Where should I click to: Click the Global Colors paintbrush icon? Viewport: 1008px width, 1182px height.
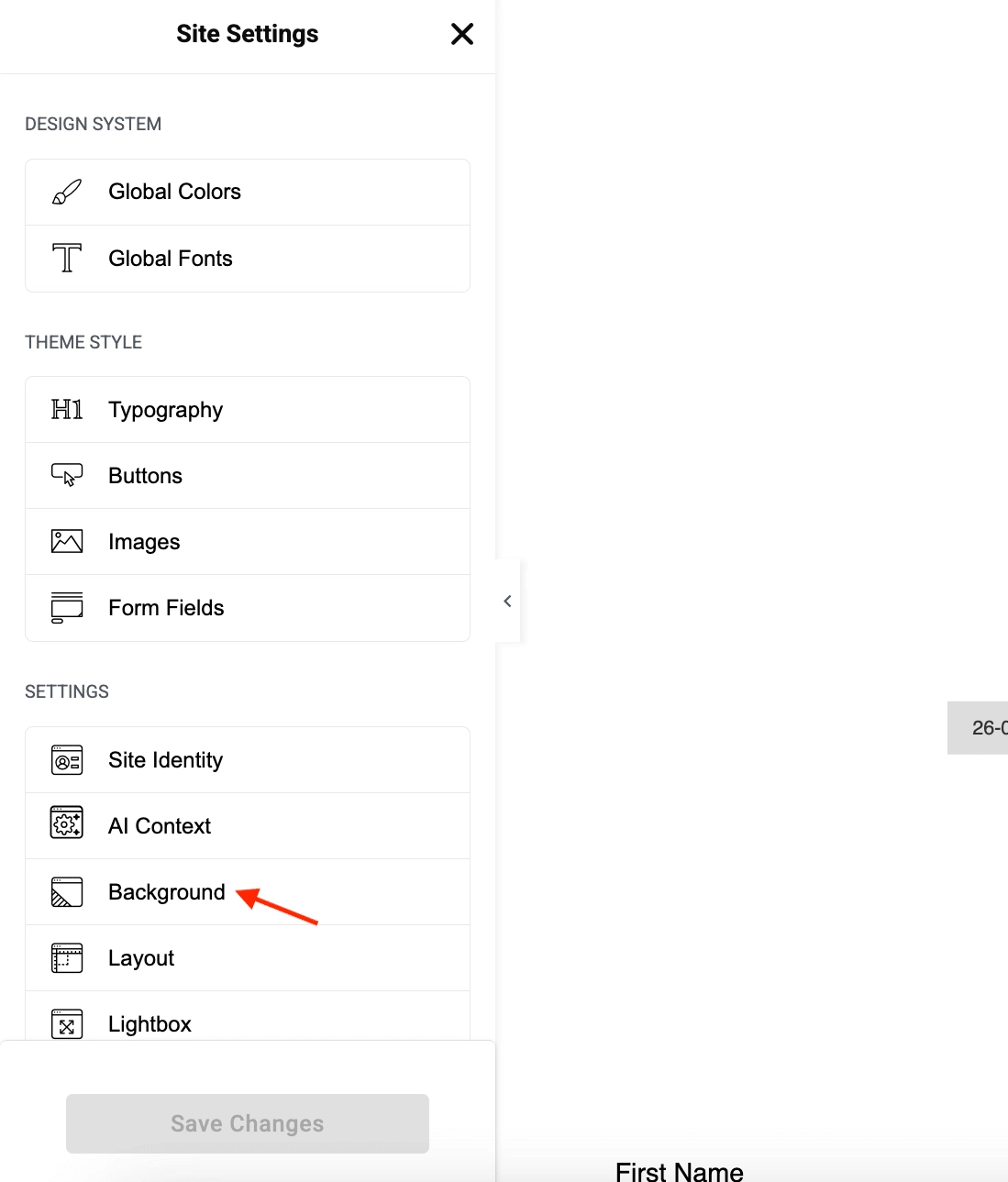coord(65,192)
